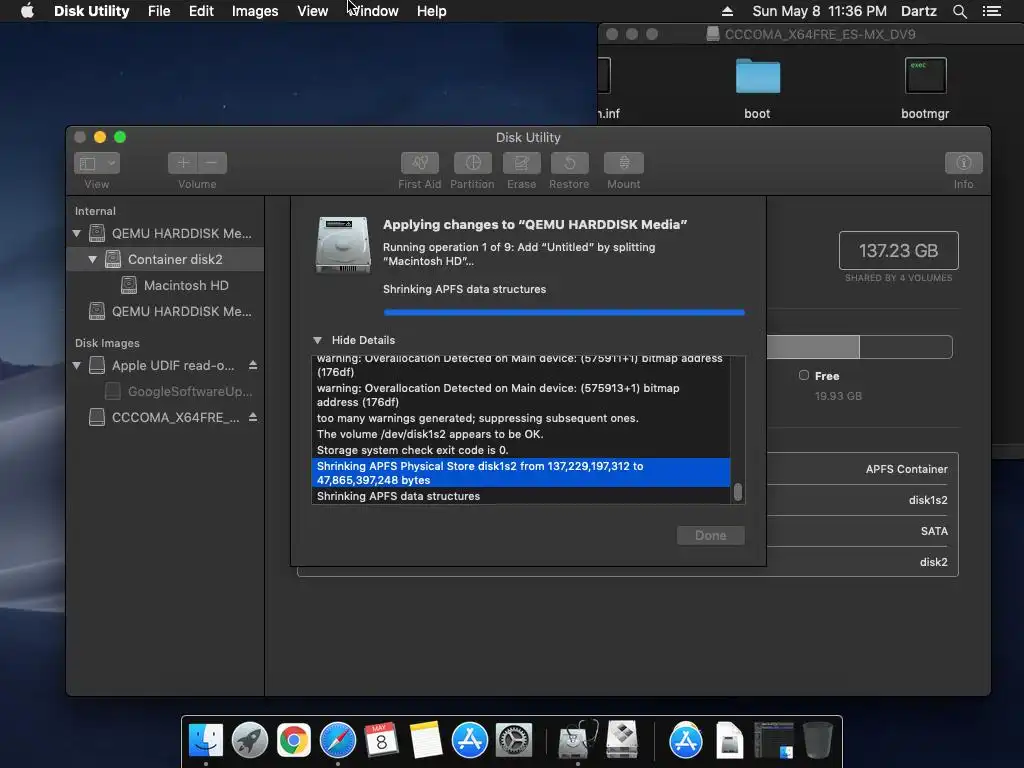This screenshot has height=768, width=1024.
Task: Select the Free radio indicator
Action: click(x=804, y=376)
